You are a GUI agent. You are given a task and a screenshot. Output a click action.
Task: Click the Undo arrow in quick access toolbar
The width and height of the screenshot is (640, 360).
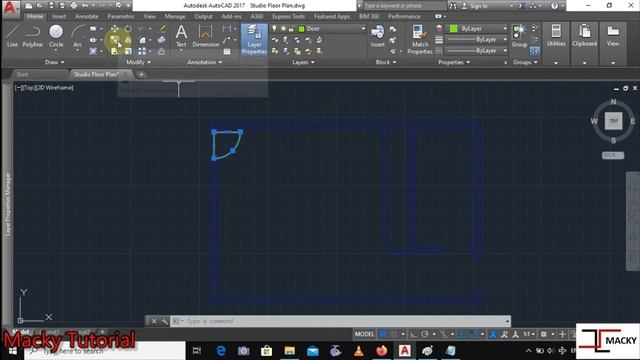tap(85, 6)
